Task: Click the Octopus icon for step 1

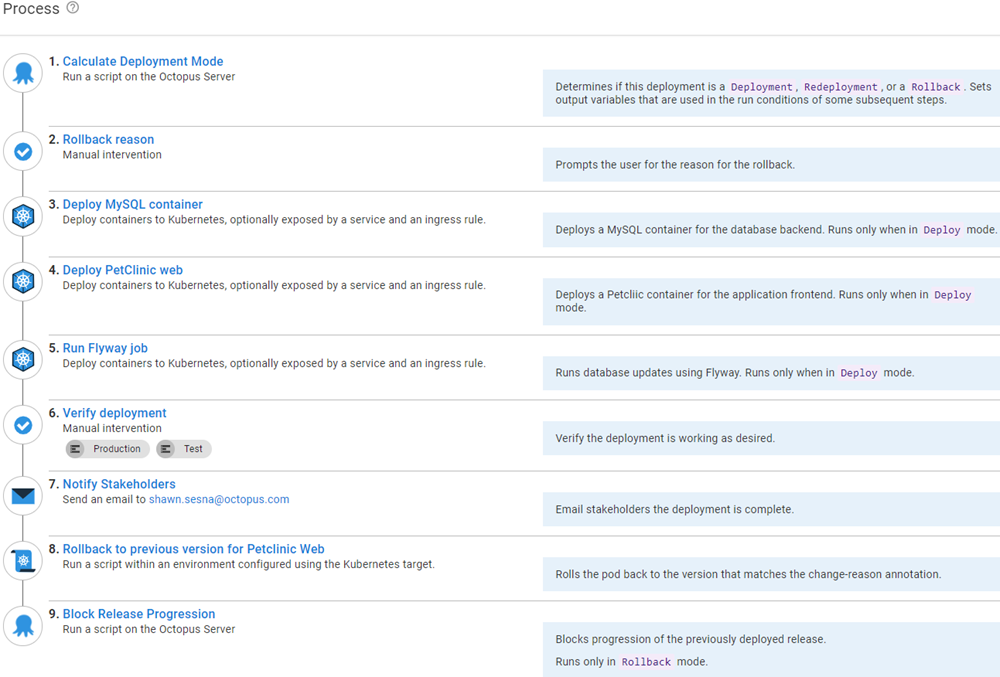Action: [23, 73]
